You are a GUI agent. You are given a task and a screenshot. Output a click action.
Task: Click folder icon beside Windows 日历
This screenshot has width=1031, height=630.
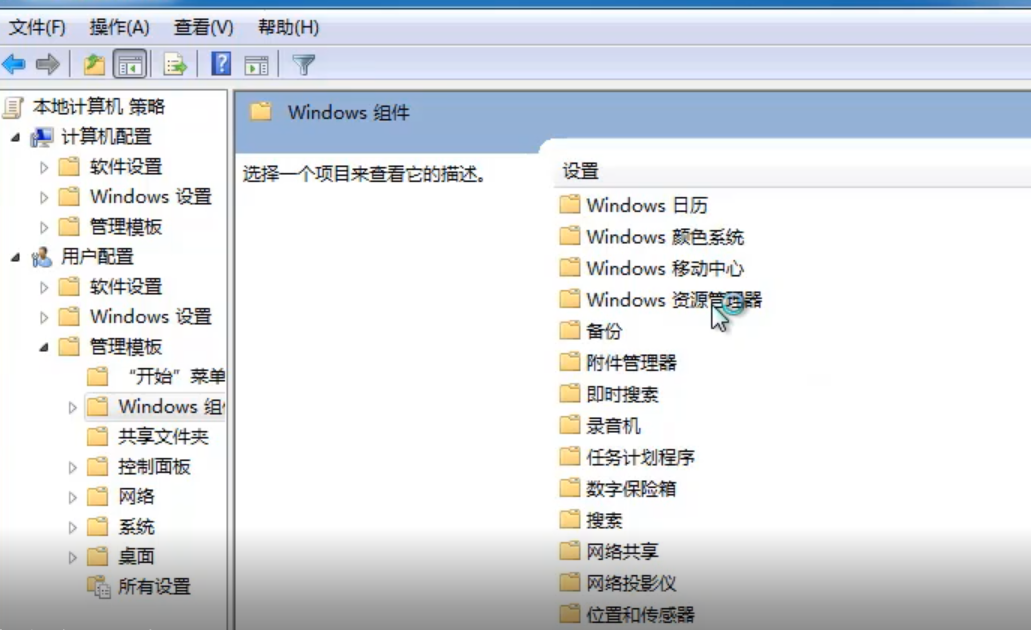point(569,205)
